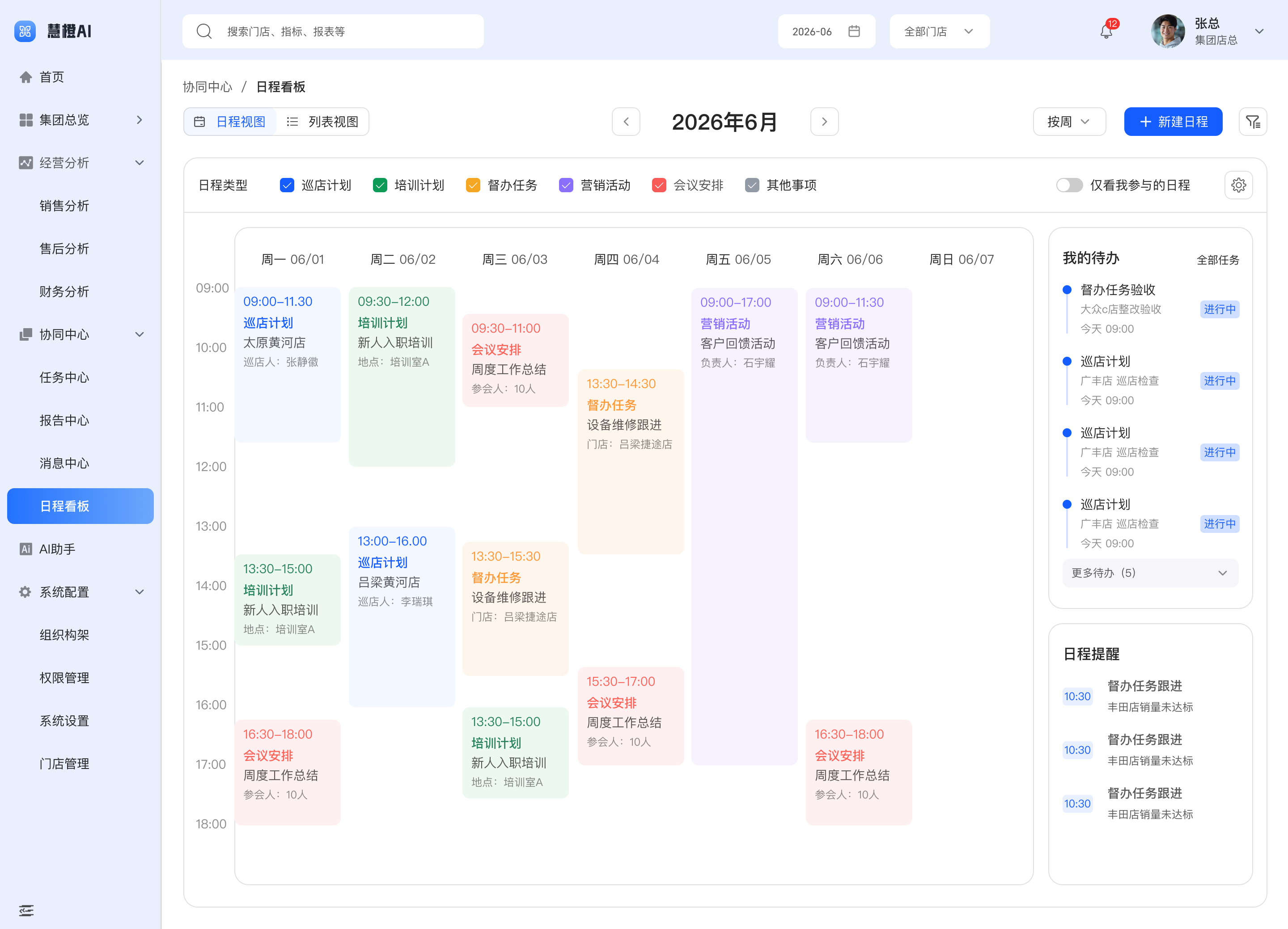Uncheck the 培训计划 checkbox

(380, 185)
